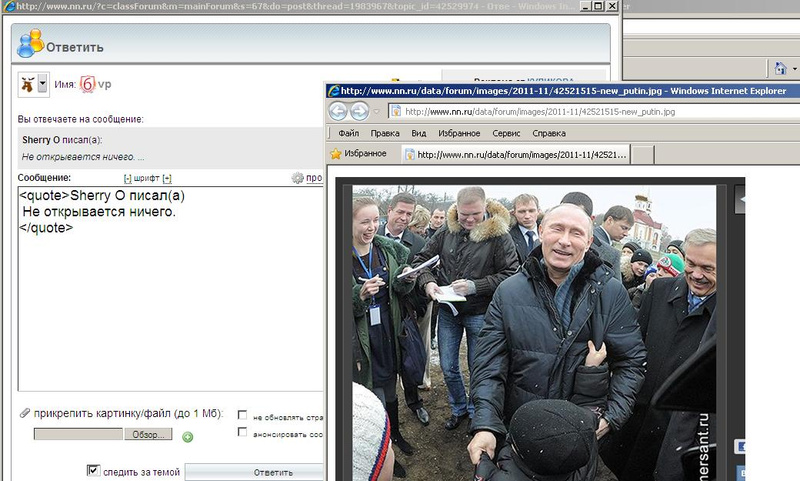Click the quoted text 'Не открывается ничего. ...'
This screenshot has width=800, height=481.
83,157
